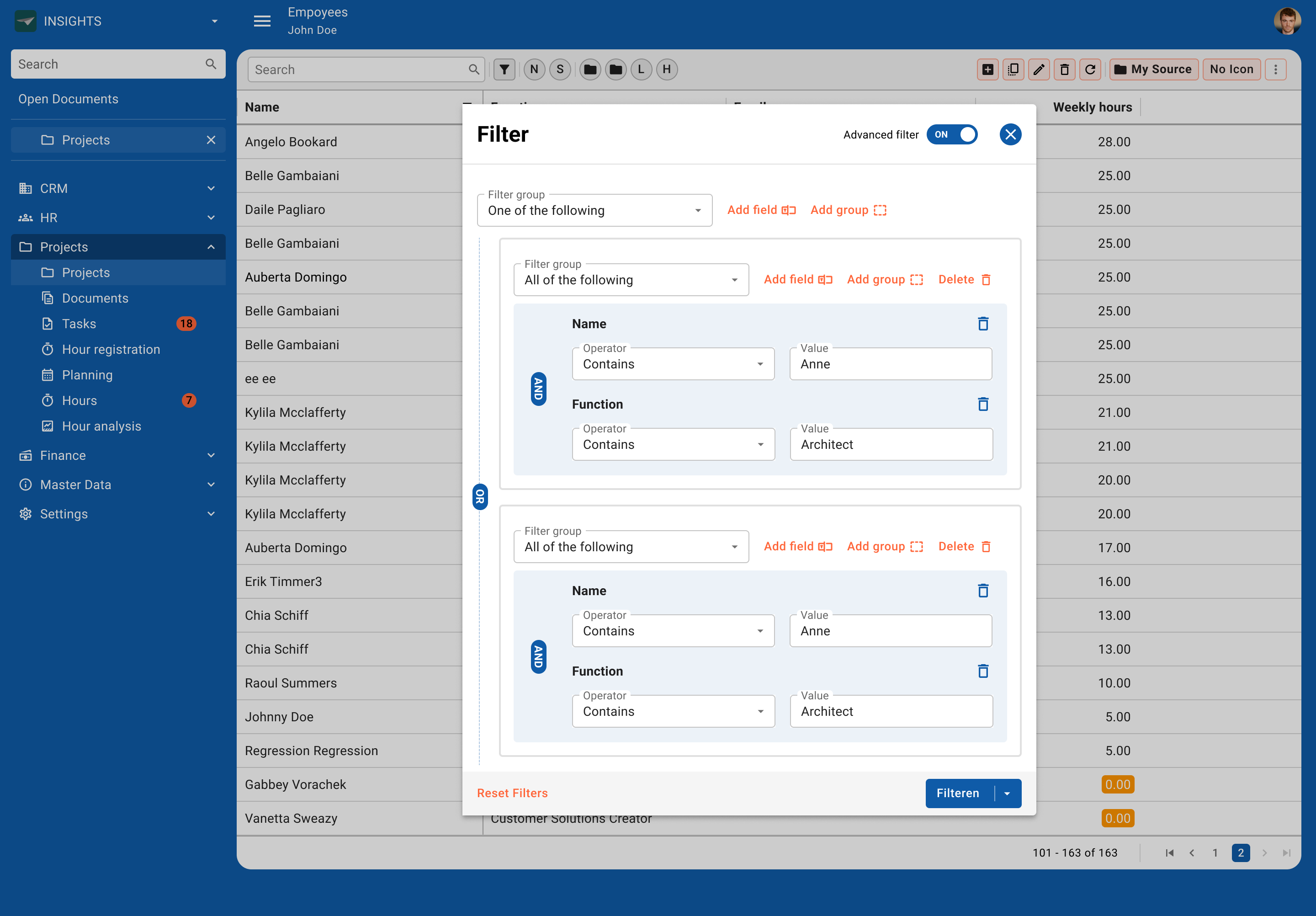Open the 'One of the following' filter group dropdown

coord(595,210)
